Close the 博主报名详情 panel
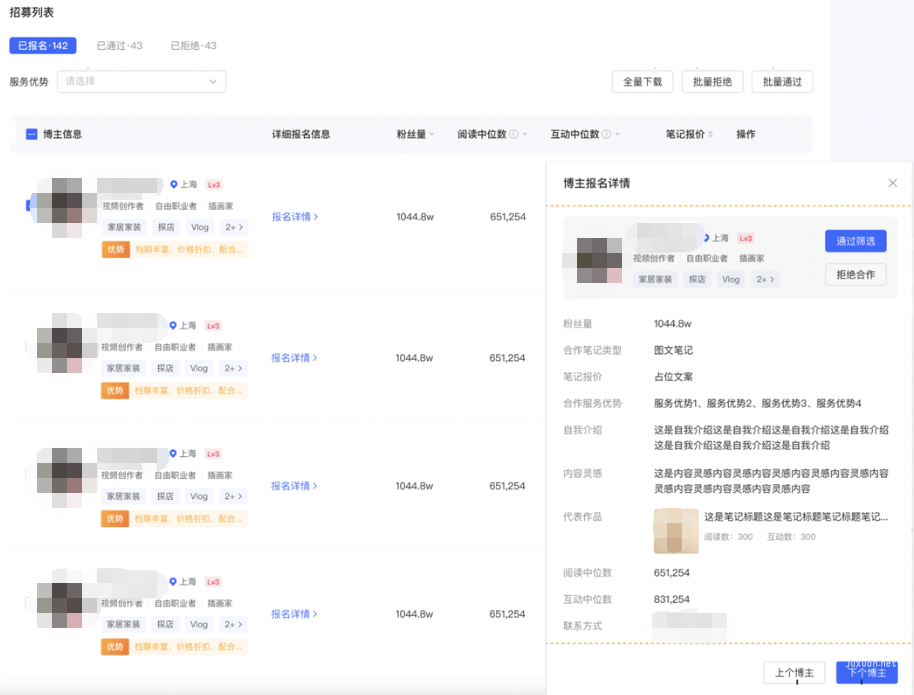The width and height of the screenshot is (914, 695). [x=893, y=183]
